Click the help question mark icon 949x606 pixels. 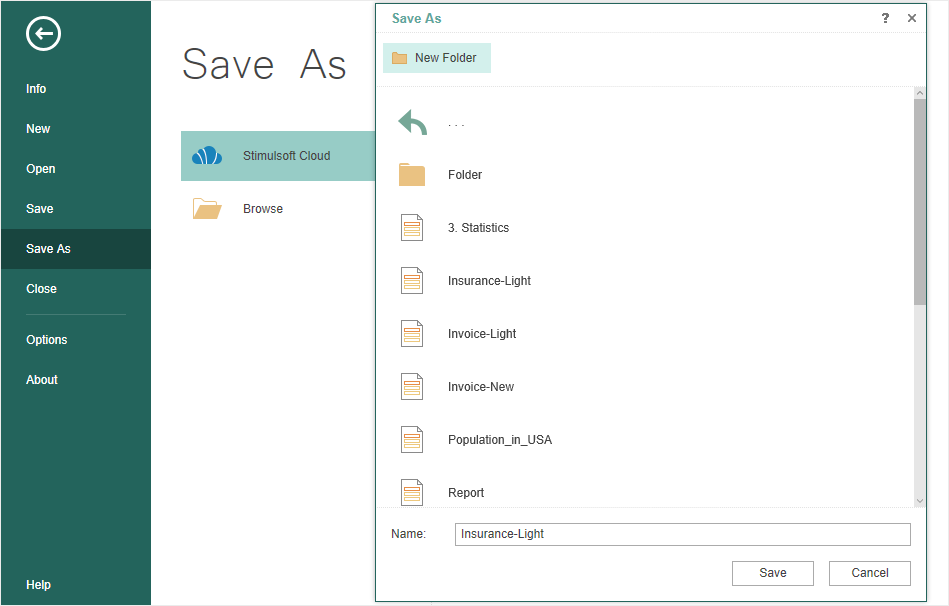(885, 18)
